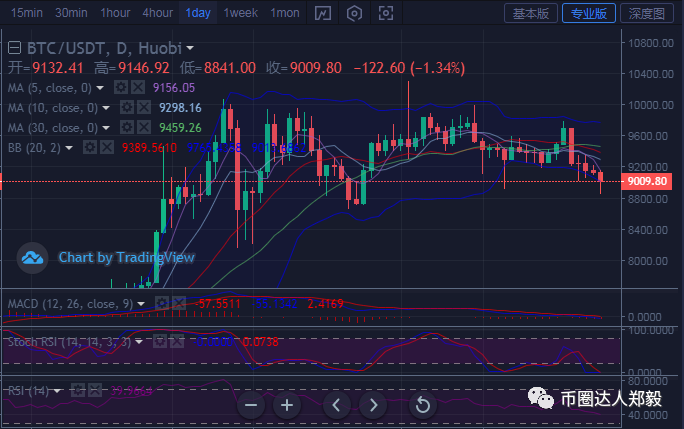Click the low price 8841.00
684x429 pixels.
[x=229, y=68]
